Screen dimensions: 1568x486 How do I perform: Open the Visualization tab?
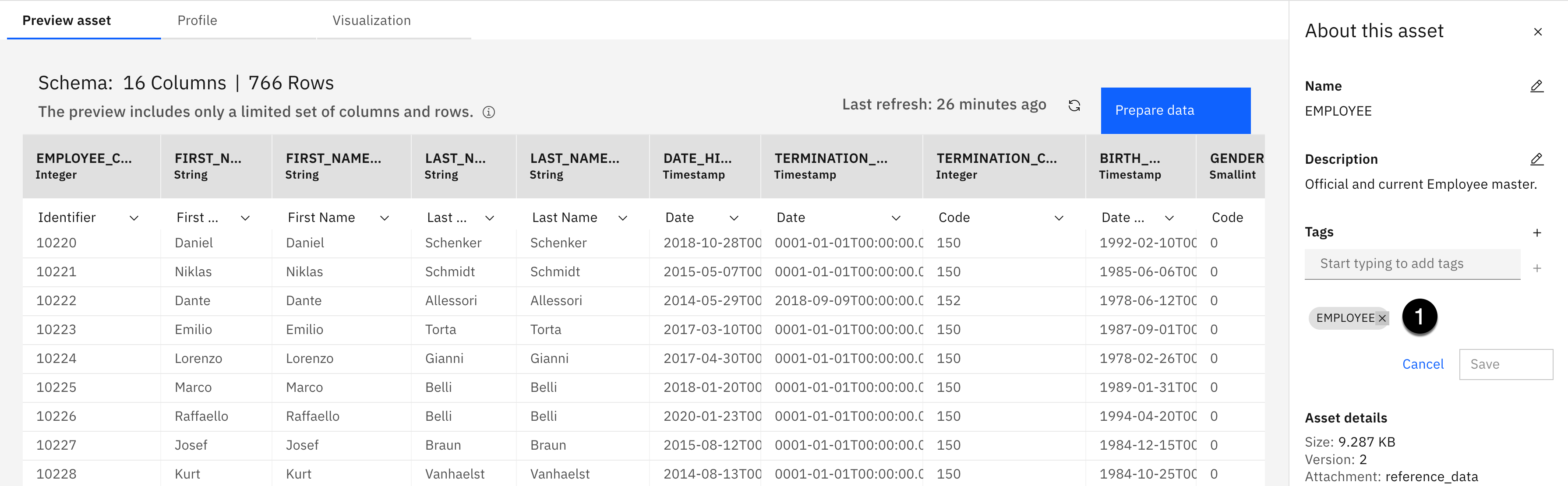point(371,21)
